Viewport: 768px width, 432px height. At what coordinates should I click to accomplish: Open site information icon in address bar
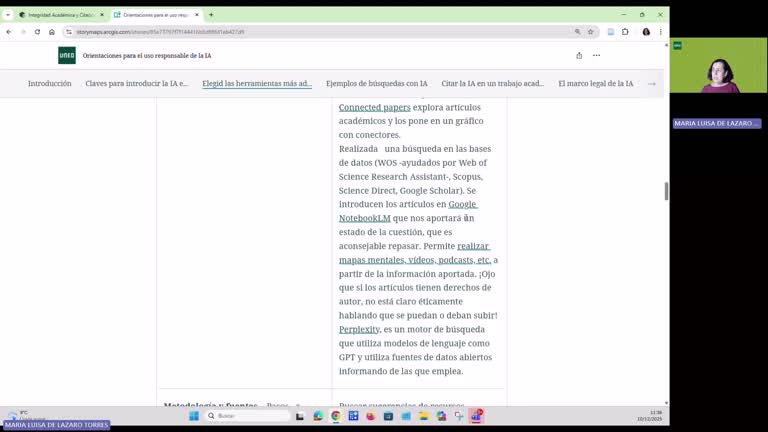tap(69, 32)
